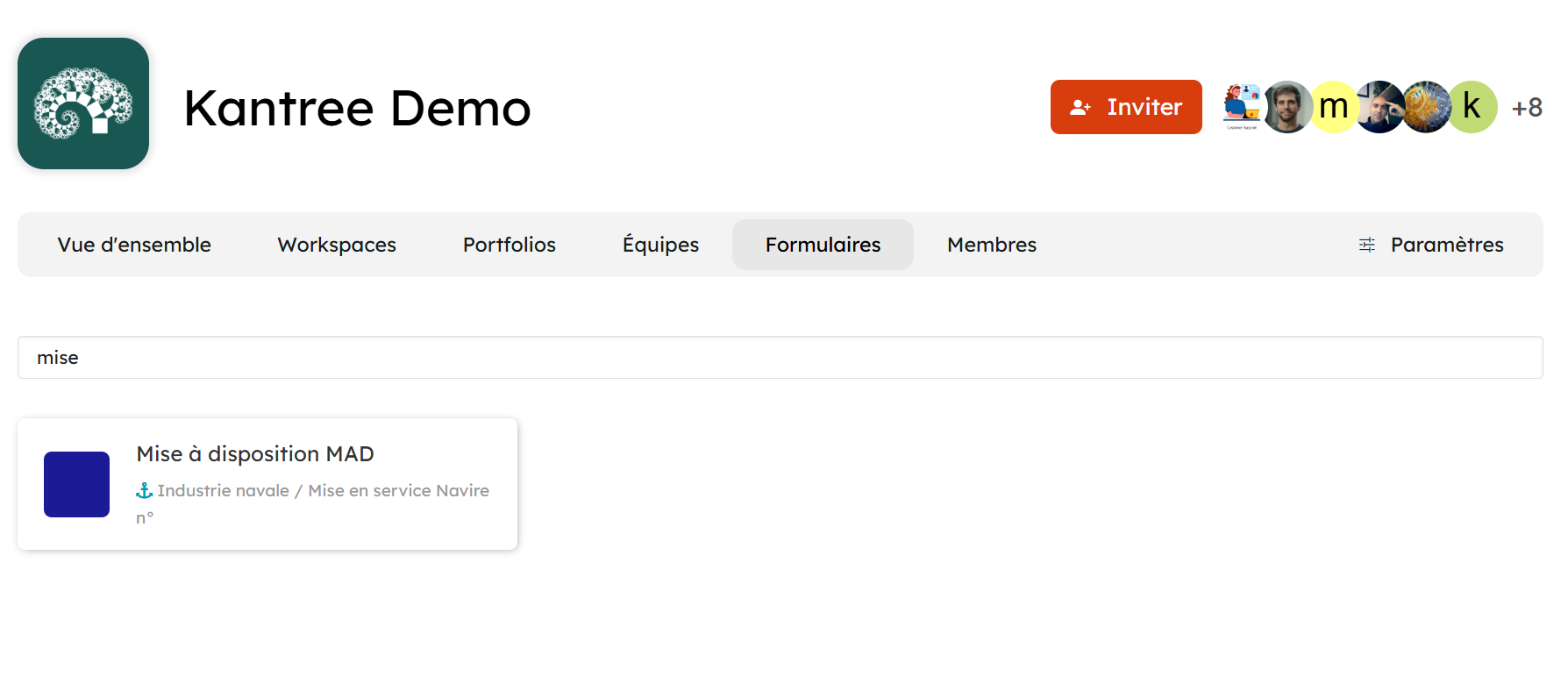This screenshot has height=698, width=1568.
Task: Show the +8 additional members
Action: coord(1527,108)
